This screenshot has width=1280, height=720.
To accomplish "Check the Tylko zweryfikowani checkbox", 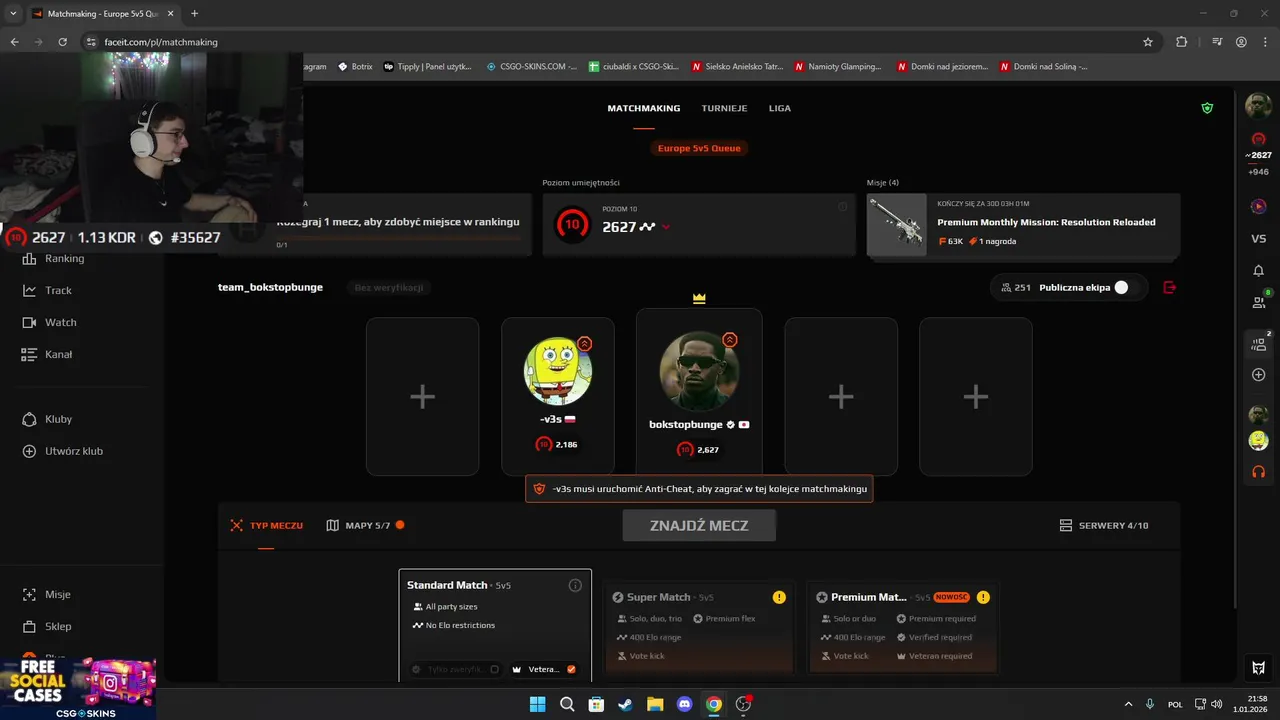I will tap(495, 669).
